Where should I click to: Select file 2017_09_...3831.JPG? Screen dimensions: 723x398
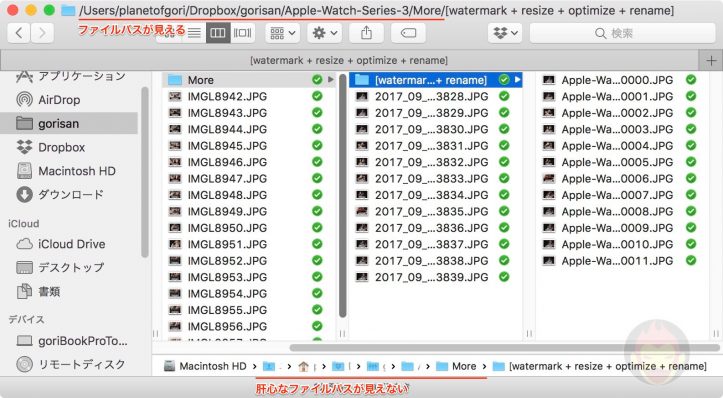click(x=435, y=146)
